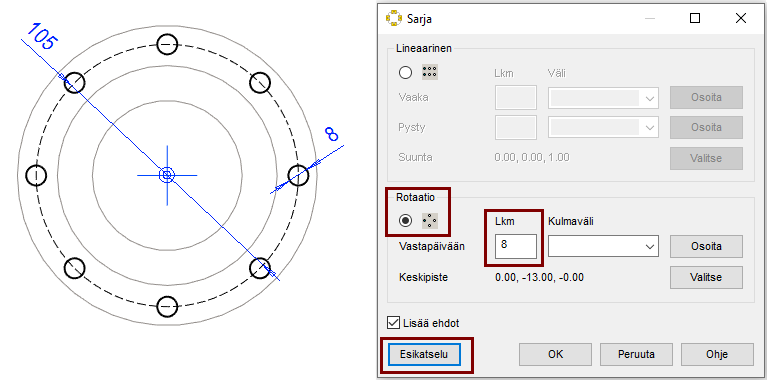Select the Rotaatio radio button
768x382 pixels.
tap(406, 221)
